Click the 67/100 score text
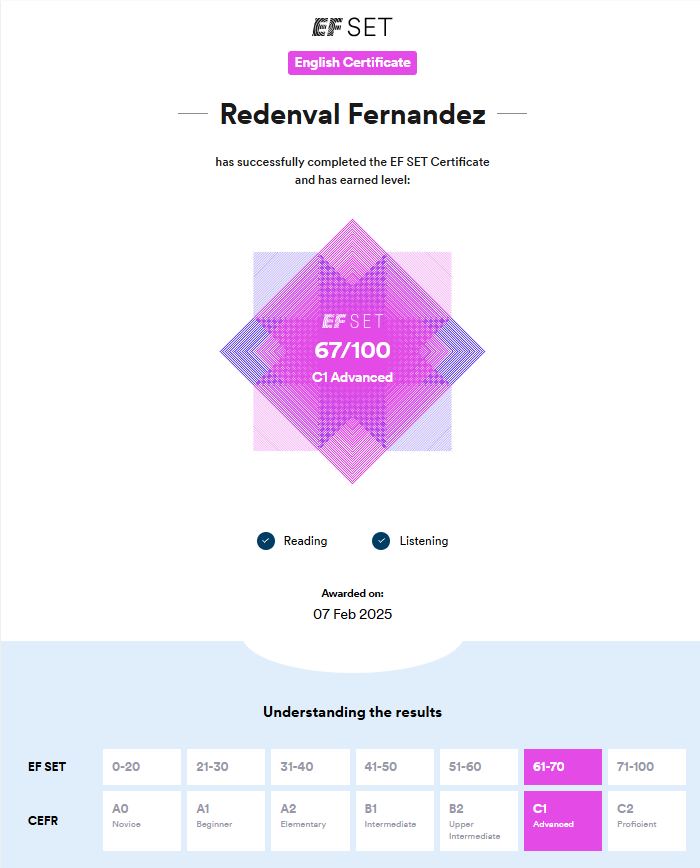 pos(352,350)
